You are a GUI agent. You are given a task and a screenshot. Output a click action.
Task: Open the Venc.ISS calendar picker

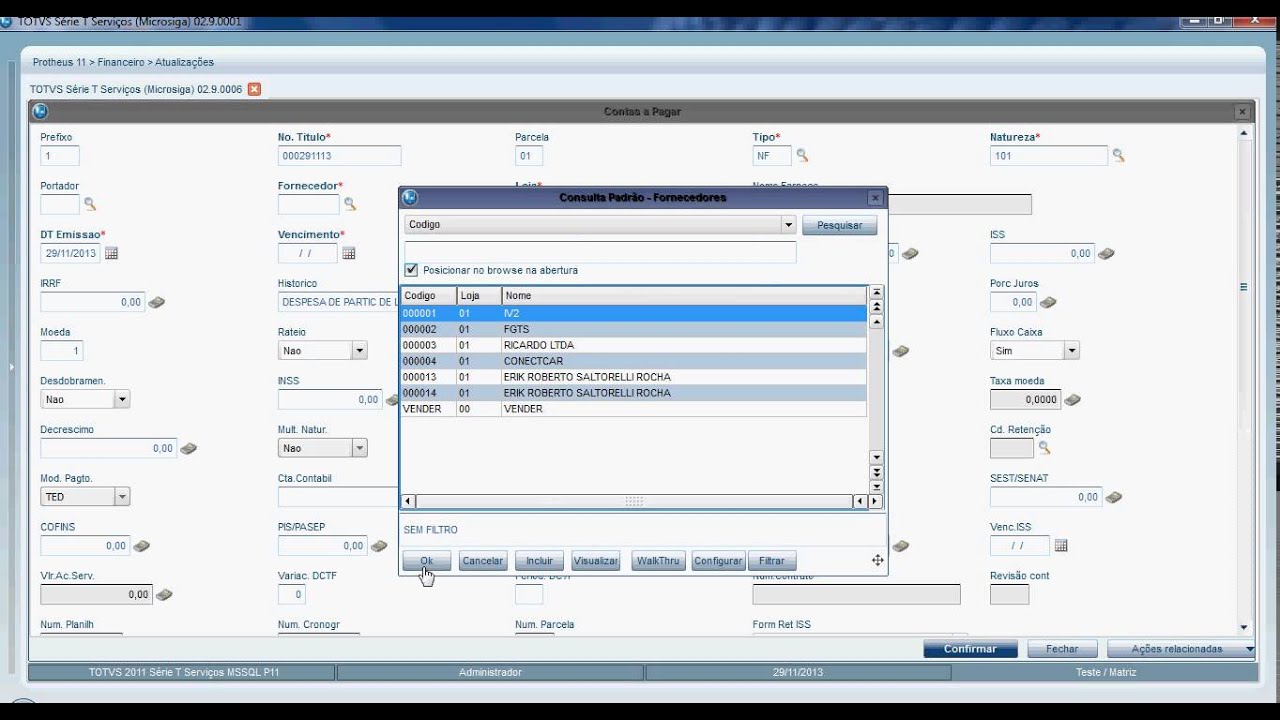1061,546
